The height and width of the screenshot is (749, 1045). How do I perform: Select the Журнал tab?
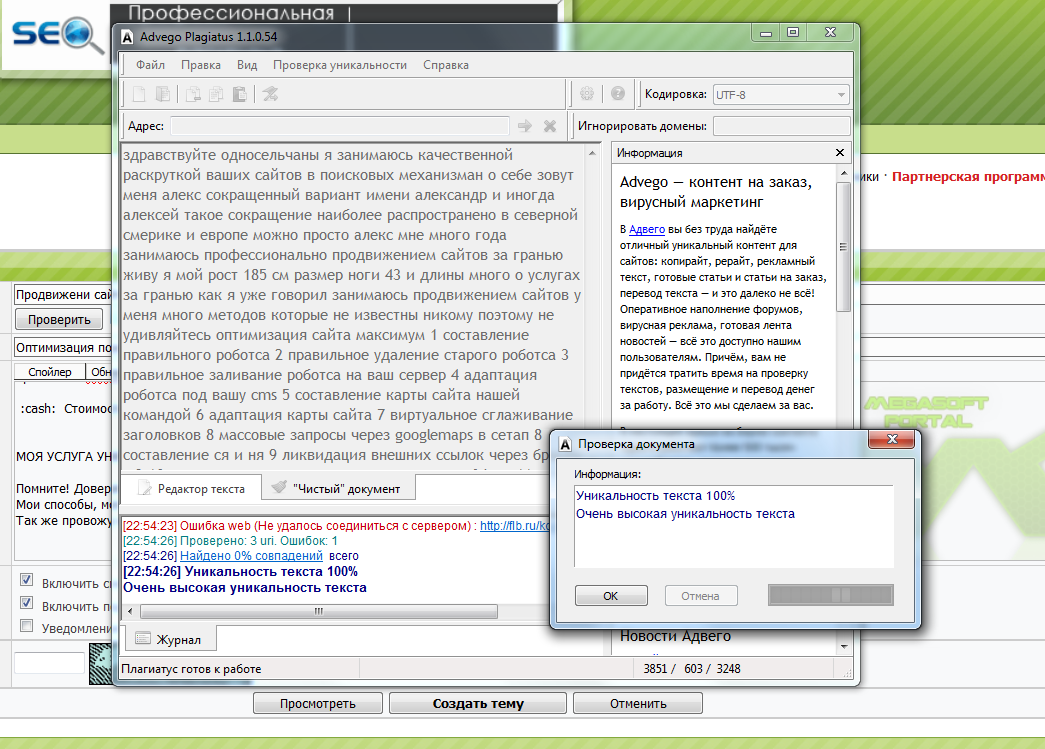pyautogui.click(x=170, y=638)
